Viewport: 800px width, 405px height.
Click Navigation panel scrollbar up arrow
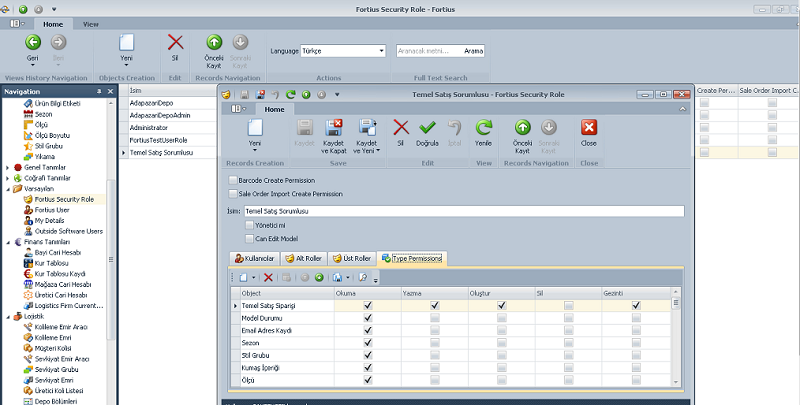point(111,103)
